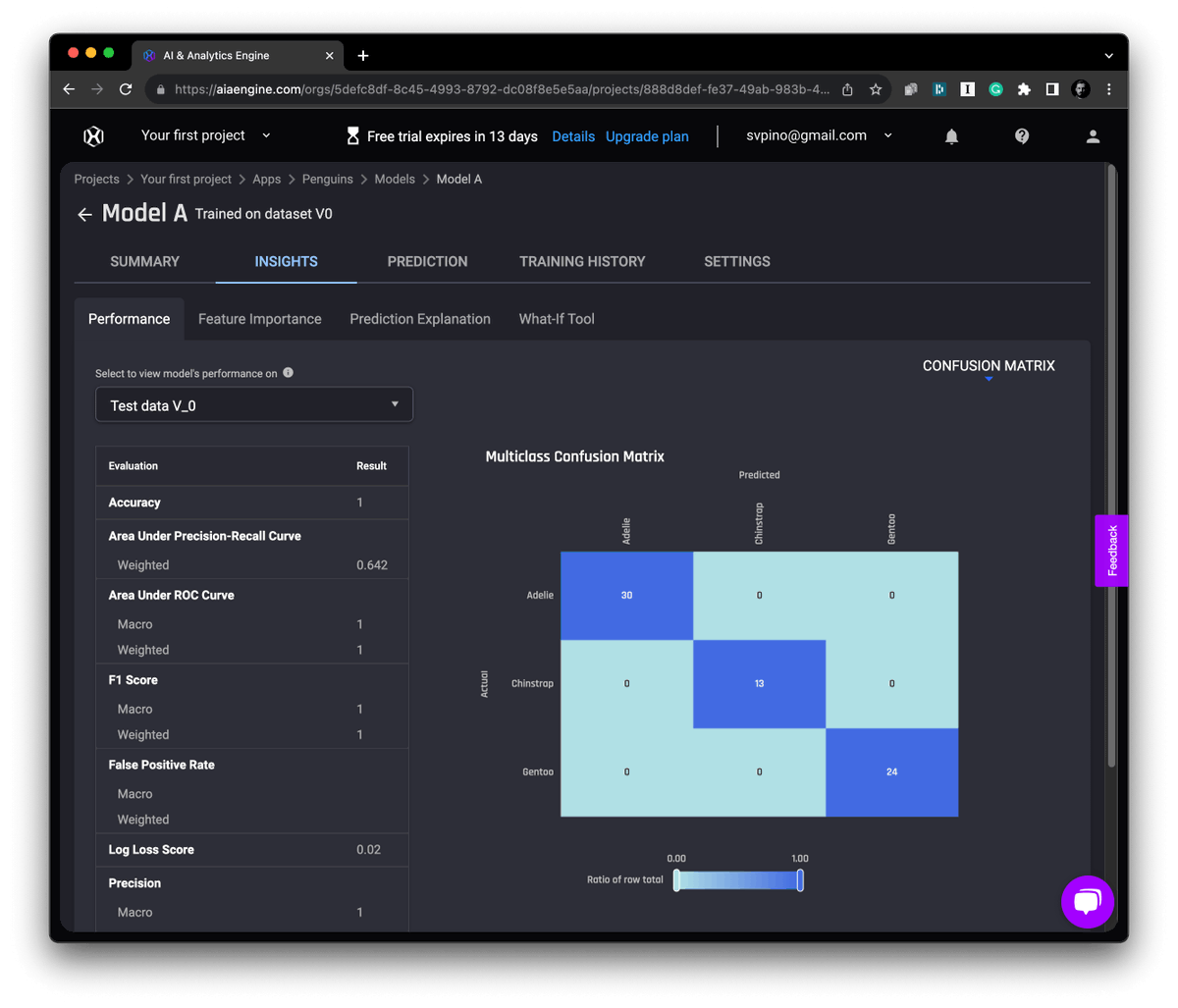The height and width of the screenshot is (1008, 1178).
Task: Click the info icon next to performance selector
Action: click(x=288, y=373)
